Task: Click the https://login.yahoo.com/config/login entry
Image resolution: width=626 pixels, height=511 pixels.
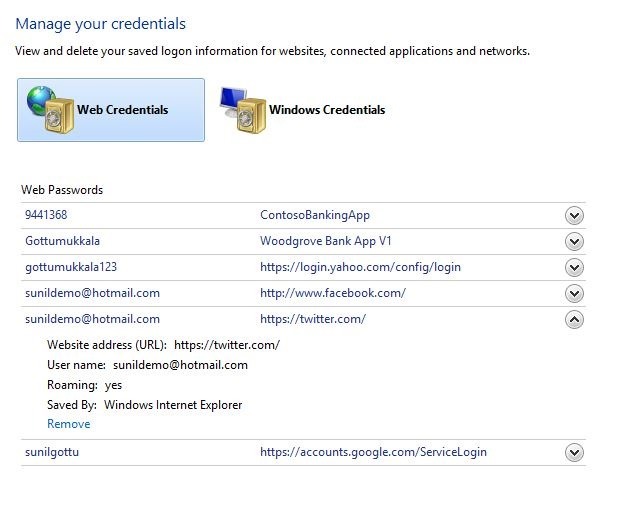Action: [360, 267]
